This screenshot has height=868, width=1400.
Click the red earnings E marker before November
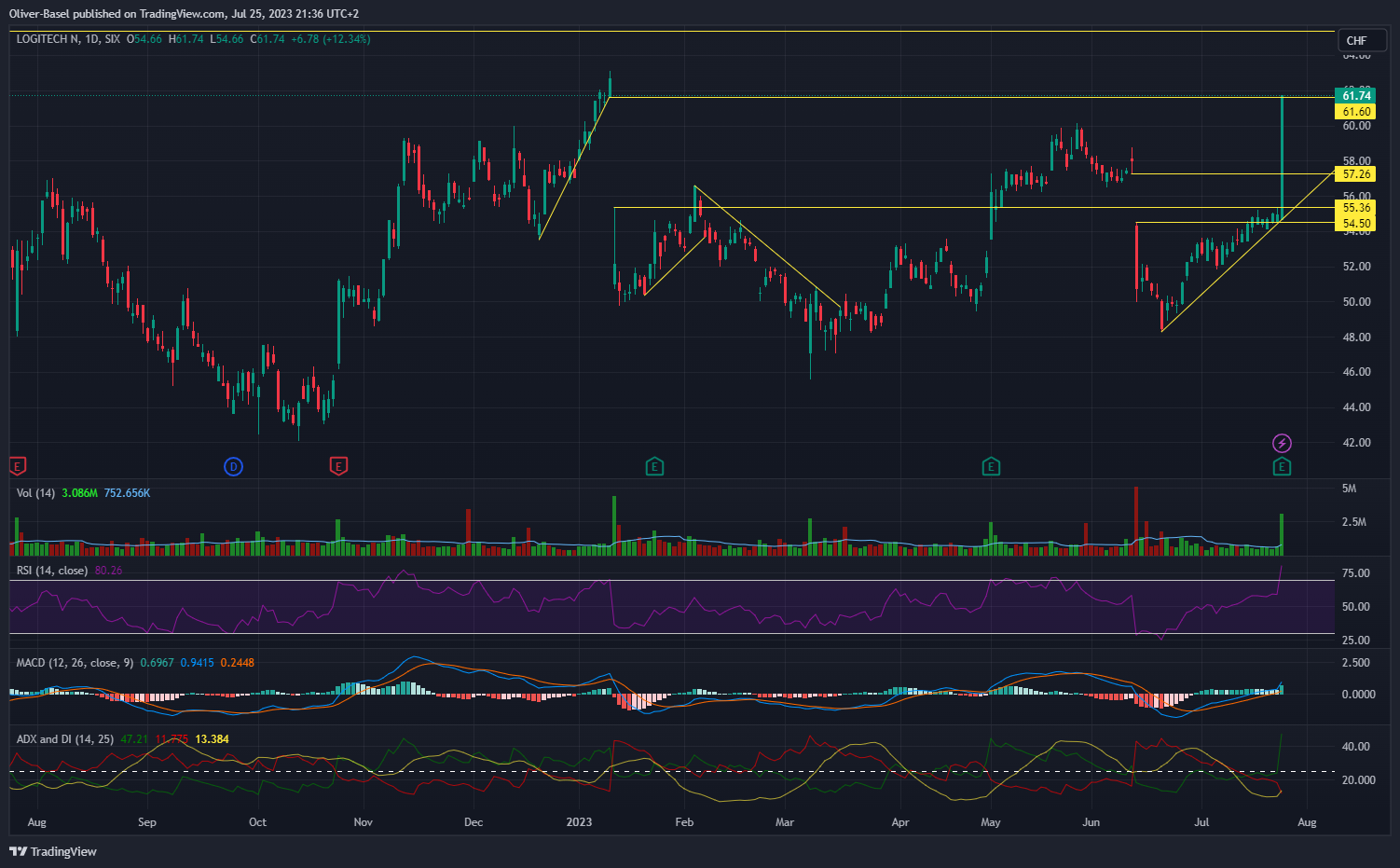pyautogui.click(x=339, y=465)
